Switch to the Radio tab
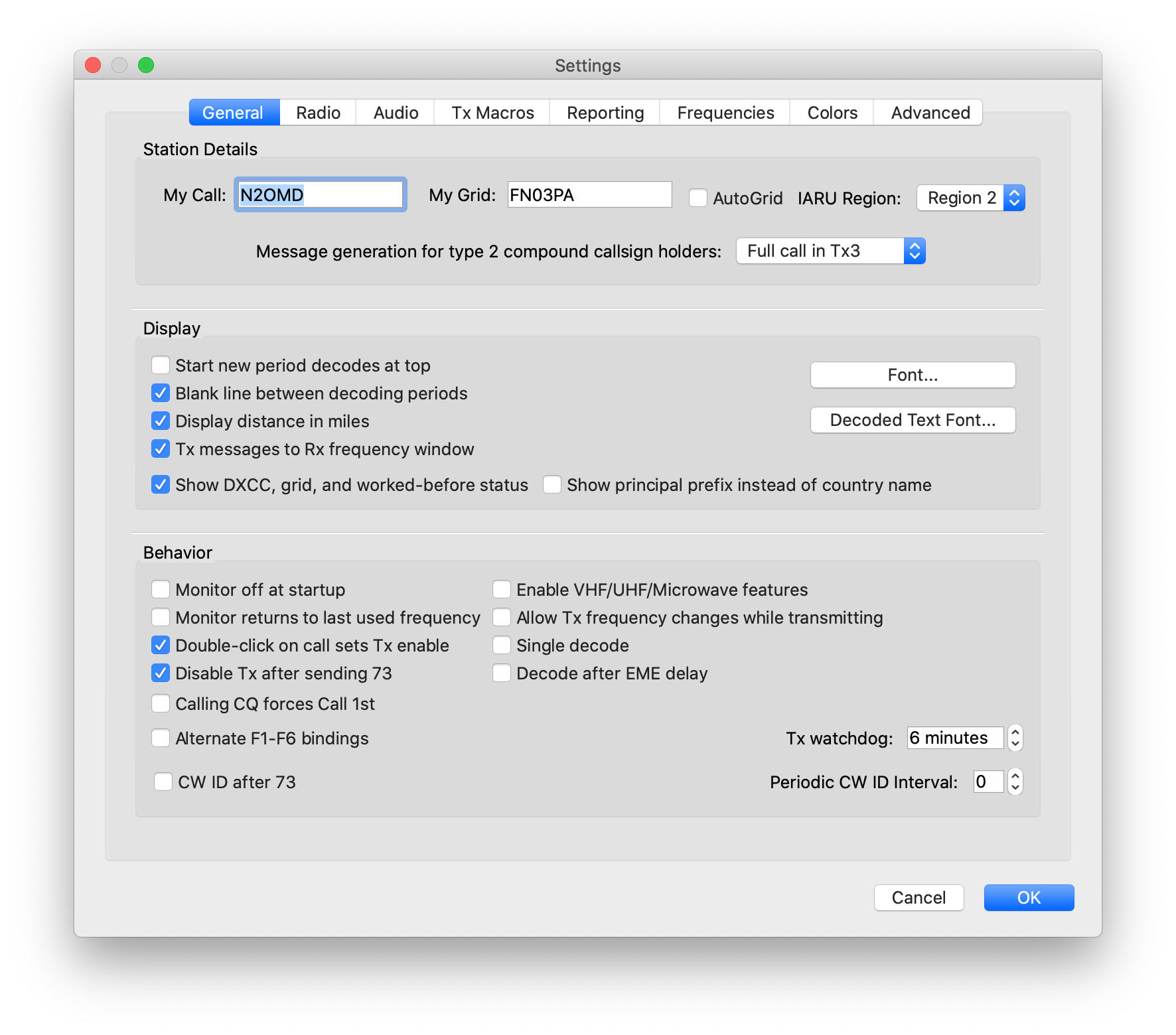 [x=318, y=113]
